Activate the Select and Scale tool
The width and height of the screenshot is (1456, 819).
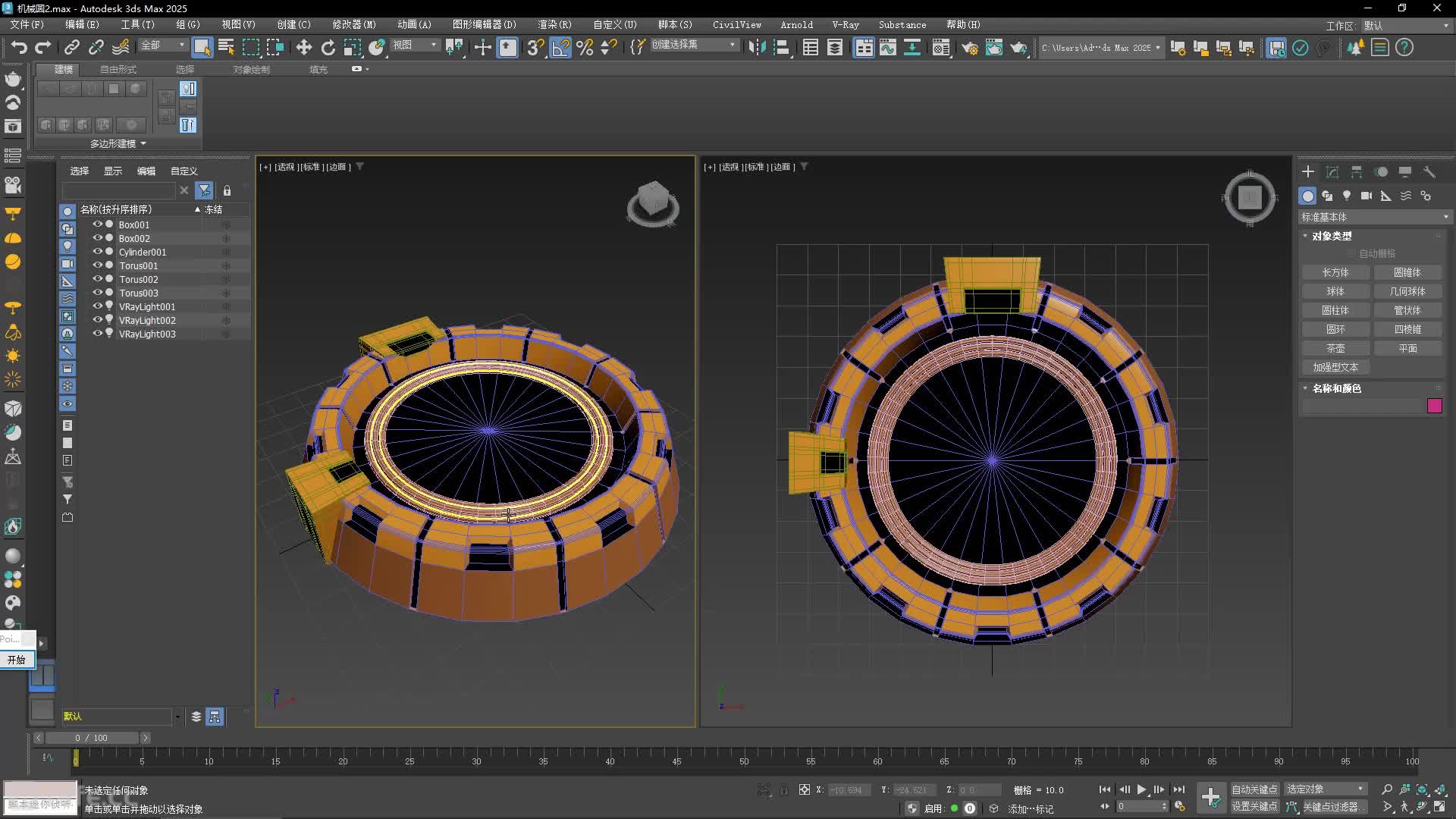click(x=353, y=47)
